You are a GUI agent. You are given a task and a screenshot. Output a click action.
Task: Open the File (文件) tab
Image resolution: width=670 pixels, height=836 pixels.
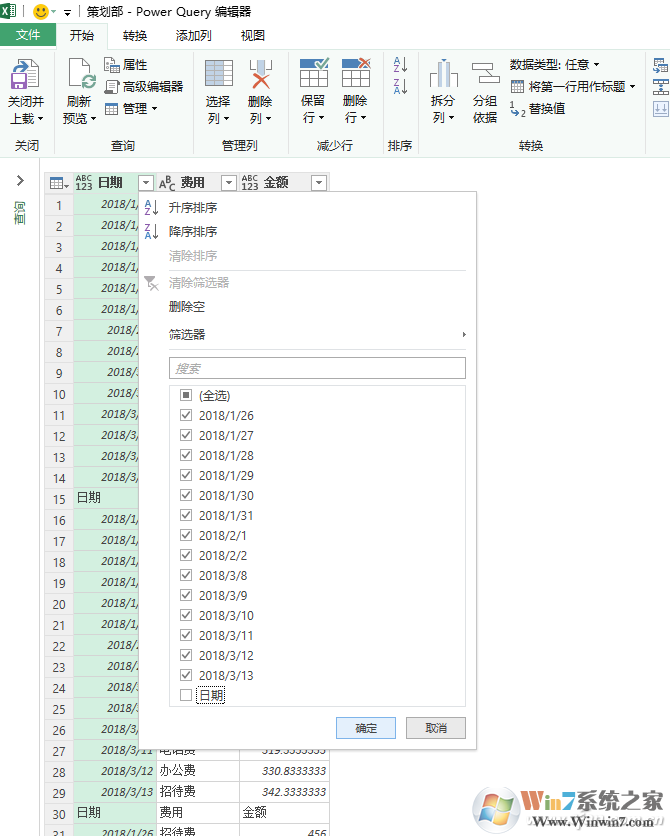tap(28, 35)
